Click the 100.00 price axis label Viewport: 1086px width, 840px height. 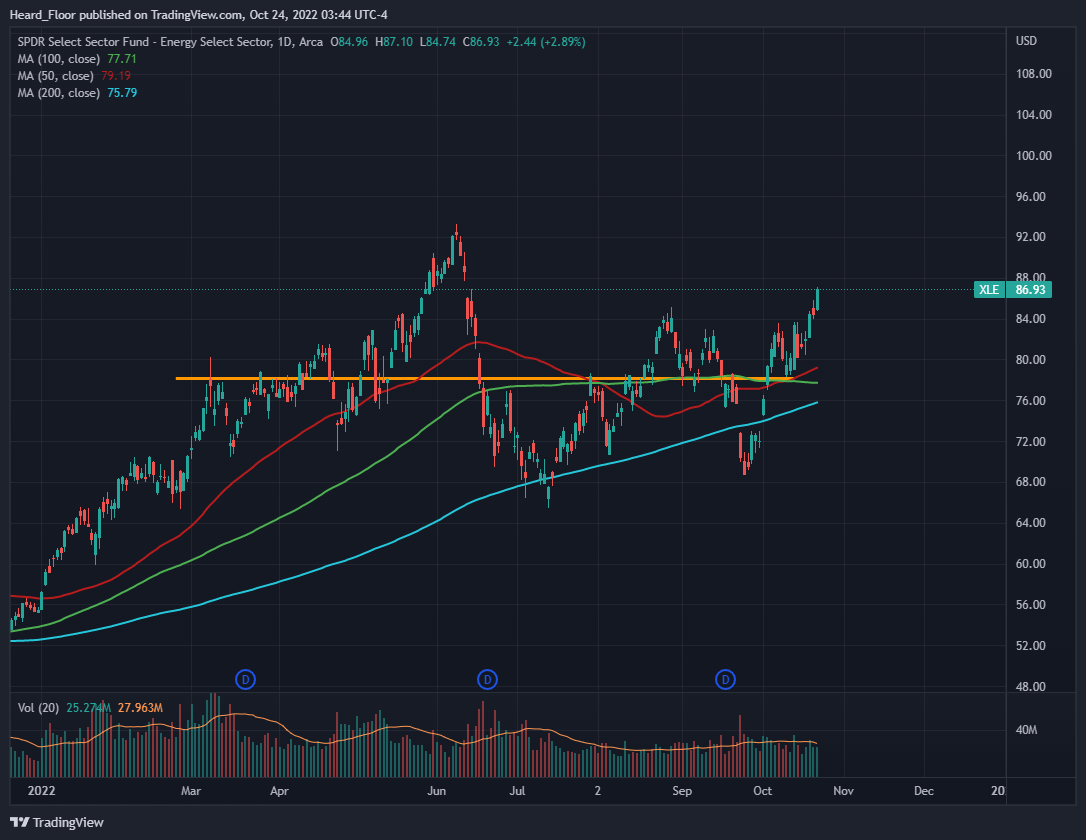pos(1033,155)
